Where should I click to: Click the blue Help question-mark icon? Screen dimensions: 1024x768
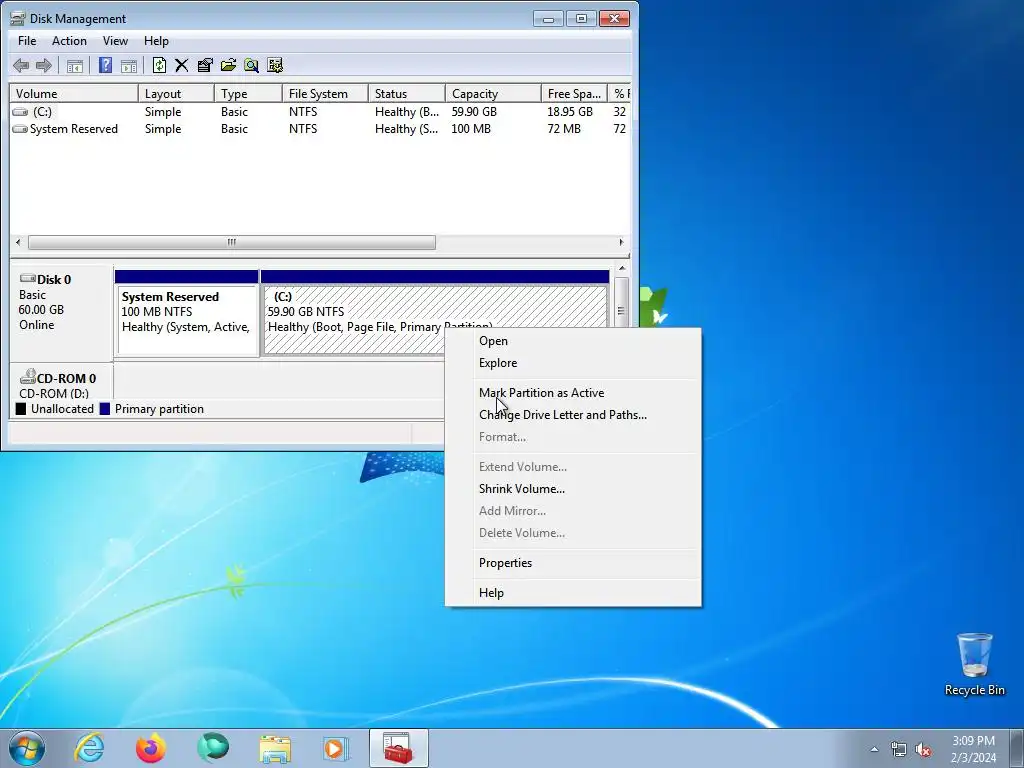point(105,65)
